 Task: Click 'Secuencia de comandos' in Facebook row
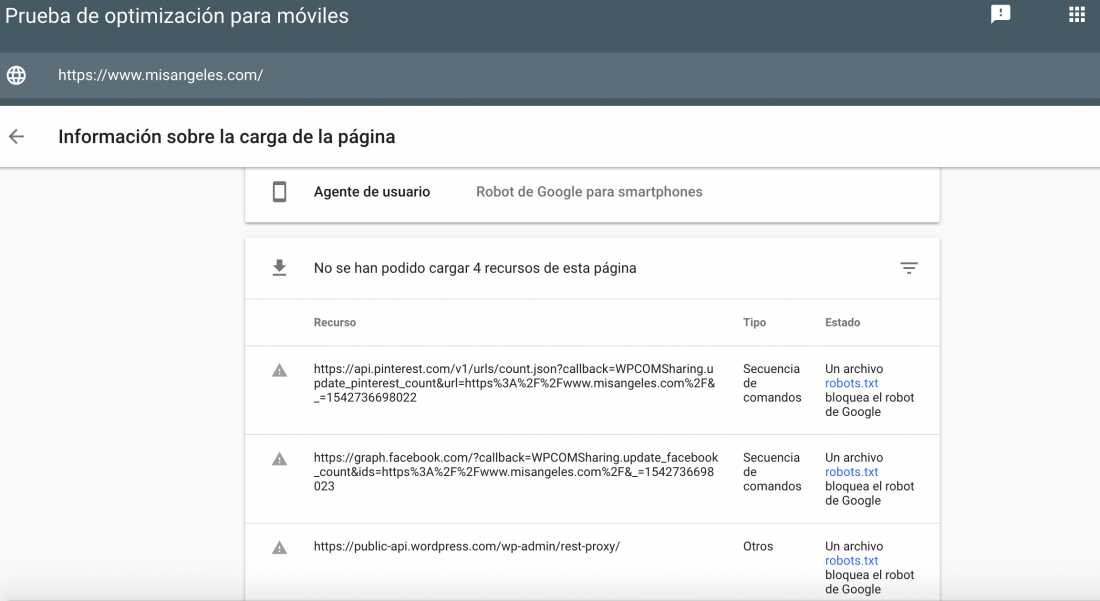tap(772, 472)
